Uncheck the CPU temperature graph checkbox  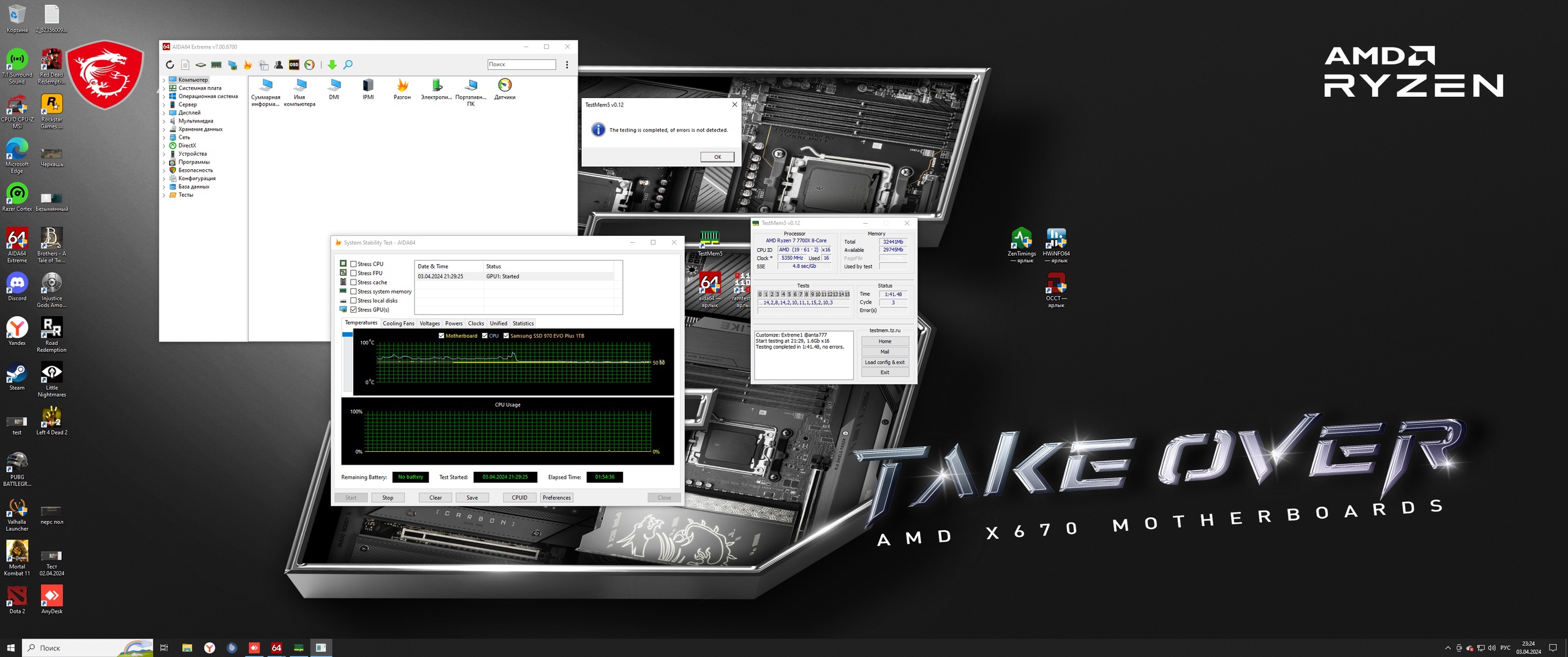point(485,336)
